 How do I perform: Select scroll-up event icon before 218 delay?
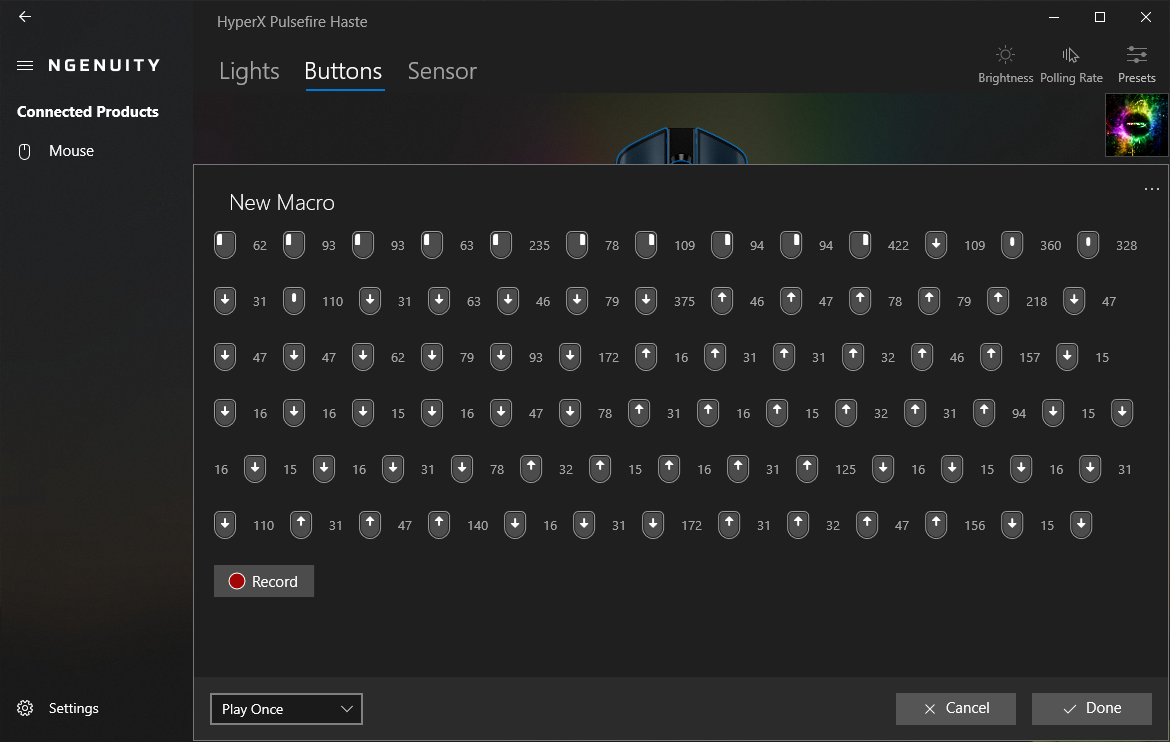[998, 301]
